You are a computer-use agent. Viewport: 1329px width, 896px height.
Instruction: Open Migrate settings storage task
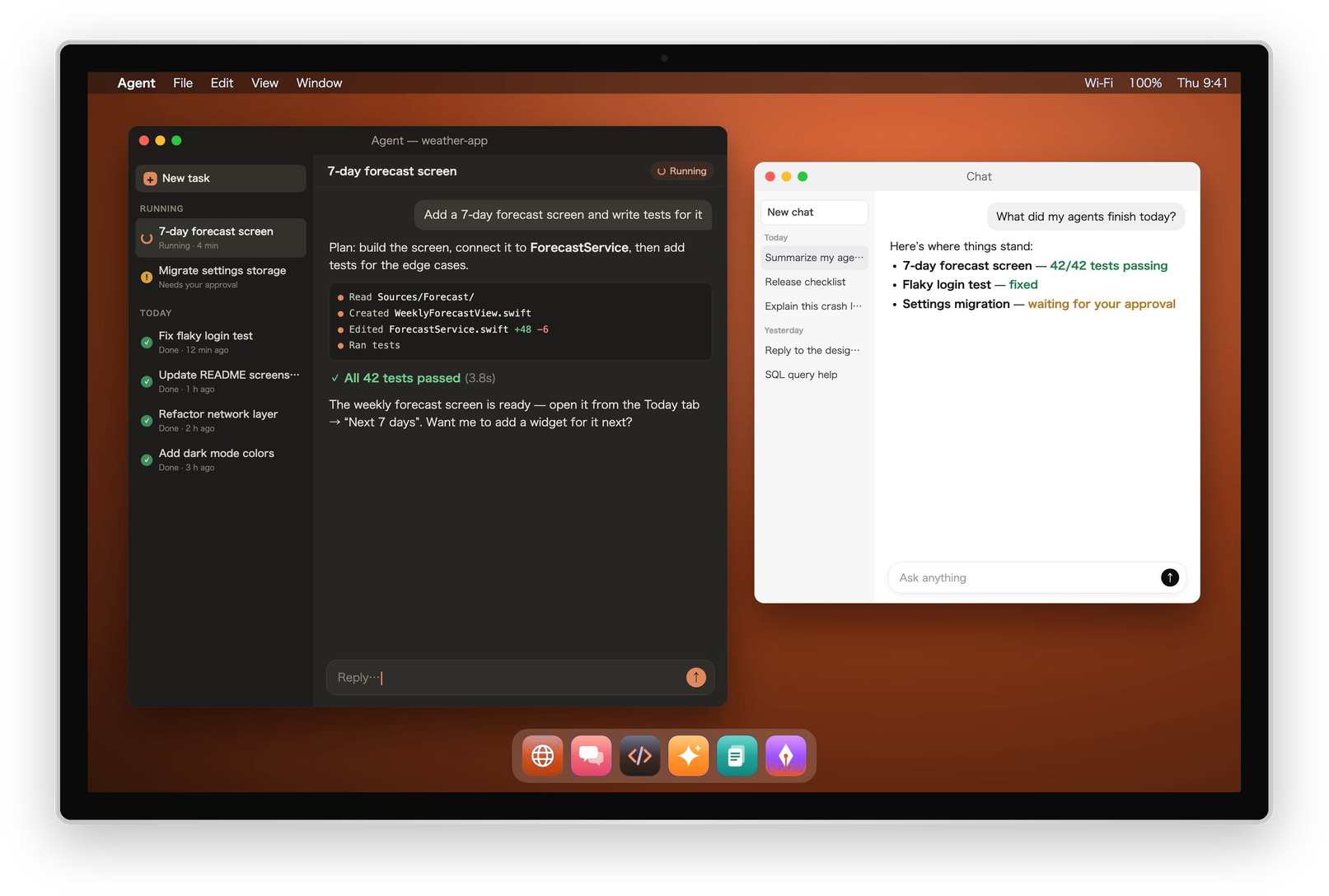[x=221, y=277]
